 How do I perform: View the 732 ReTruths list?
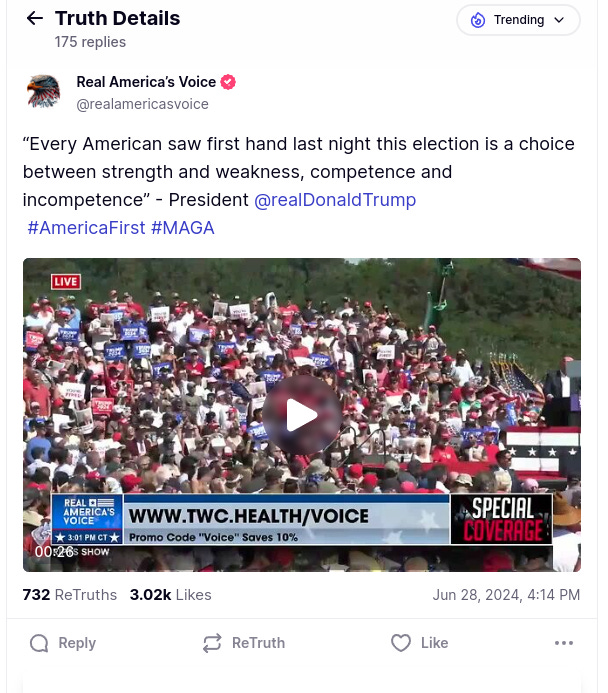pyautogui.click(x=70, y=595)
